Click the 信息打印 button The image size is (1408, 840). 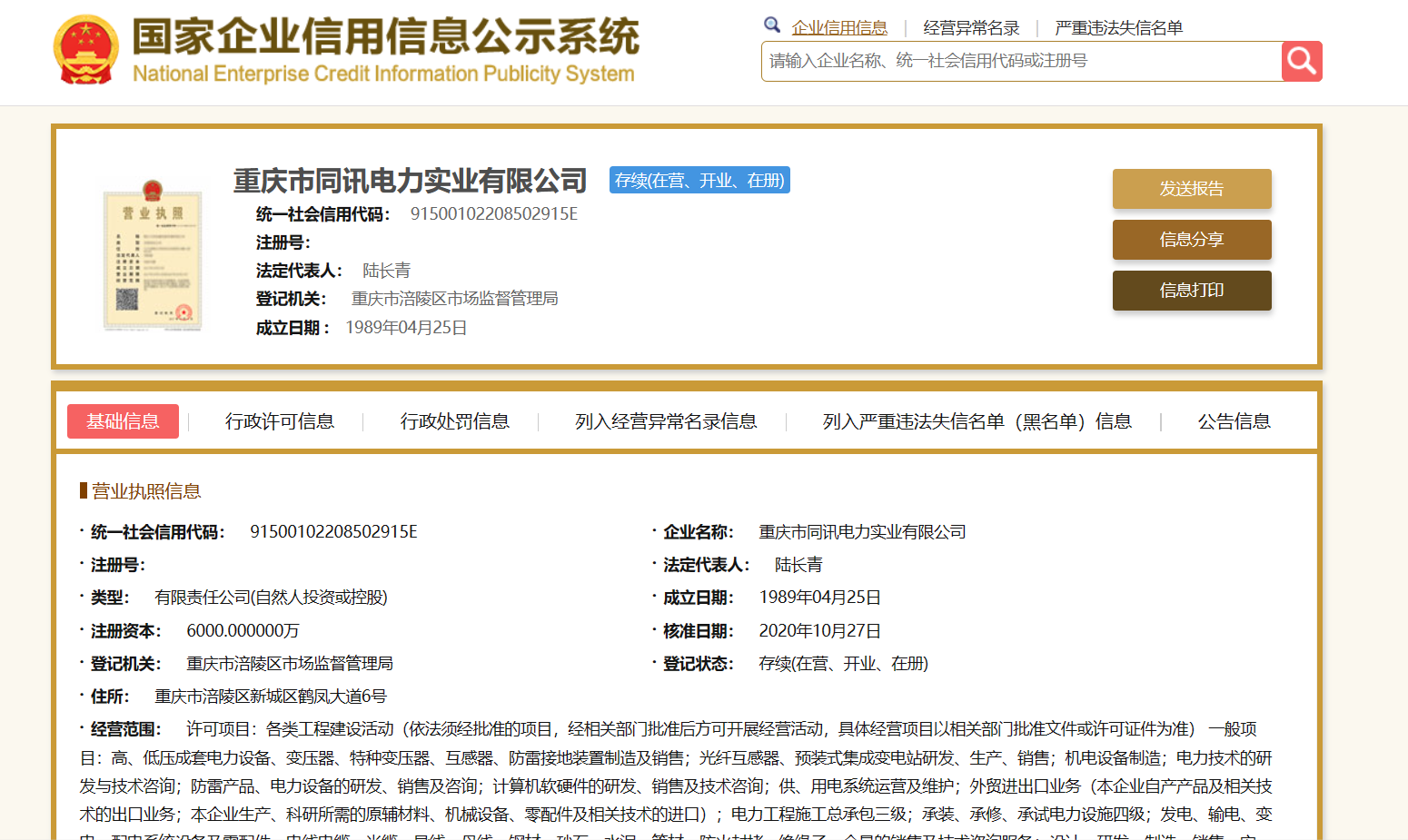point(1192,291)
